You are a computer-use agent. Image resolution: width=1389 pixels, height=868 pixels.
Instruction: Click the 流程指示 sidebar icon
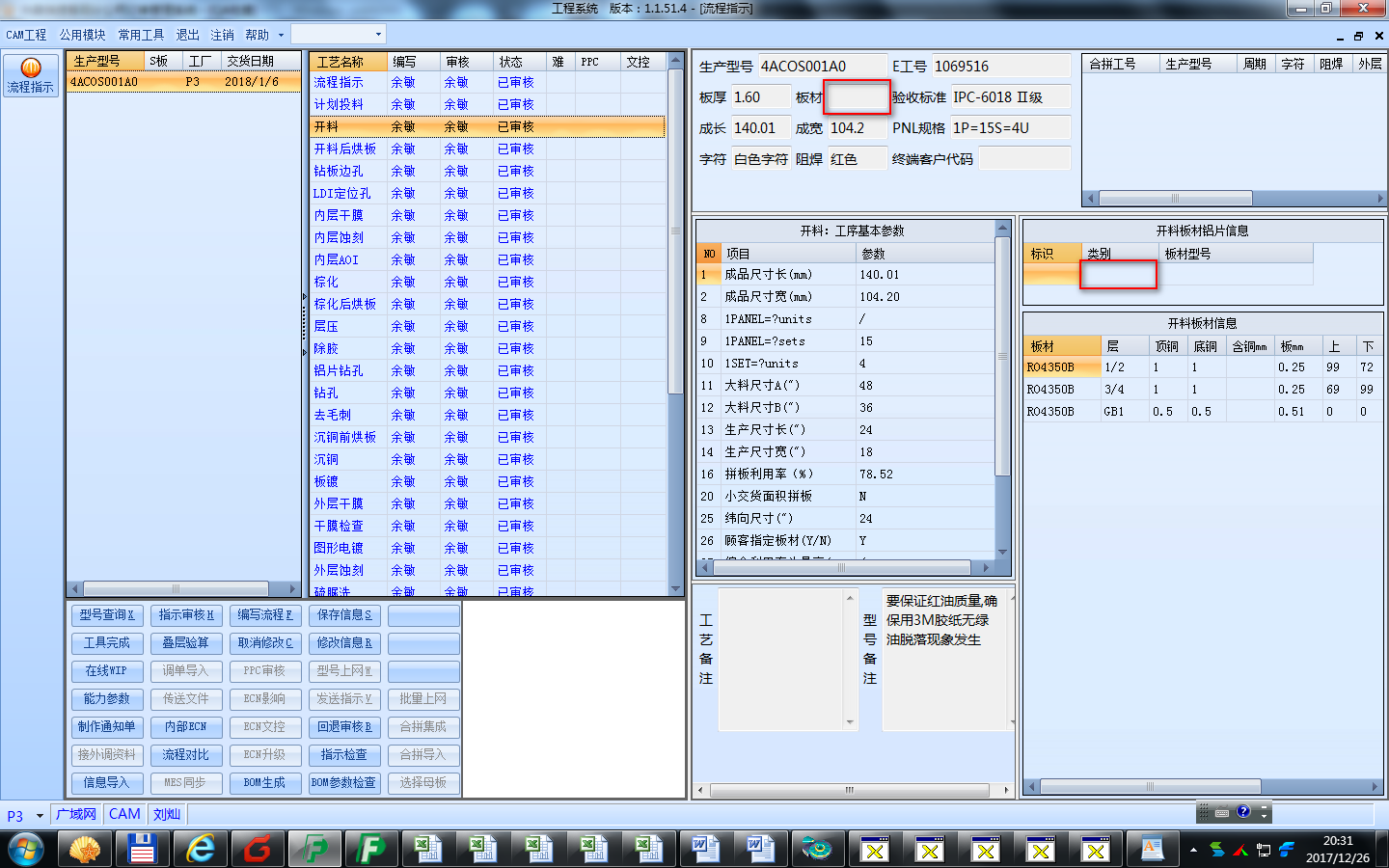coord(31,75)
